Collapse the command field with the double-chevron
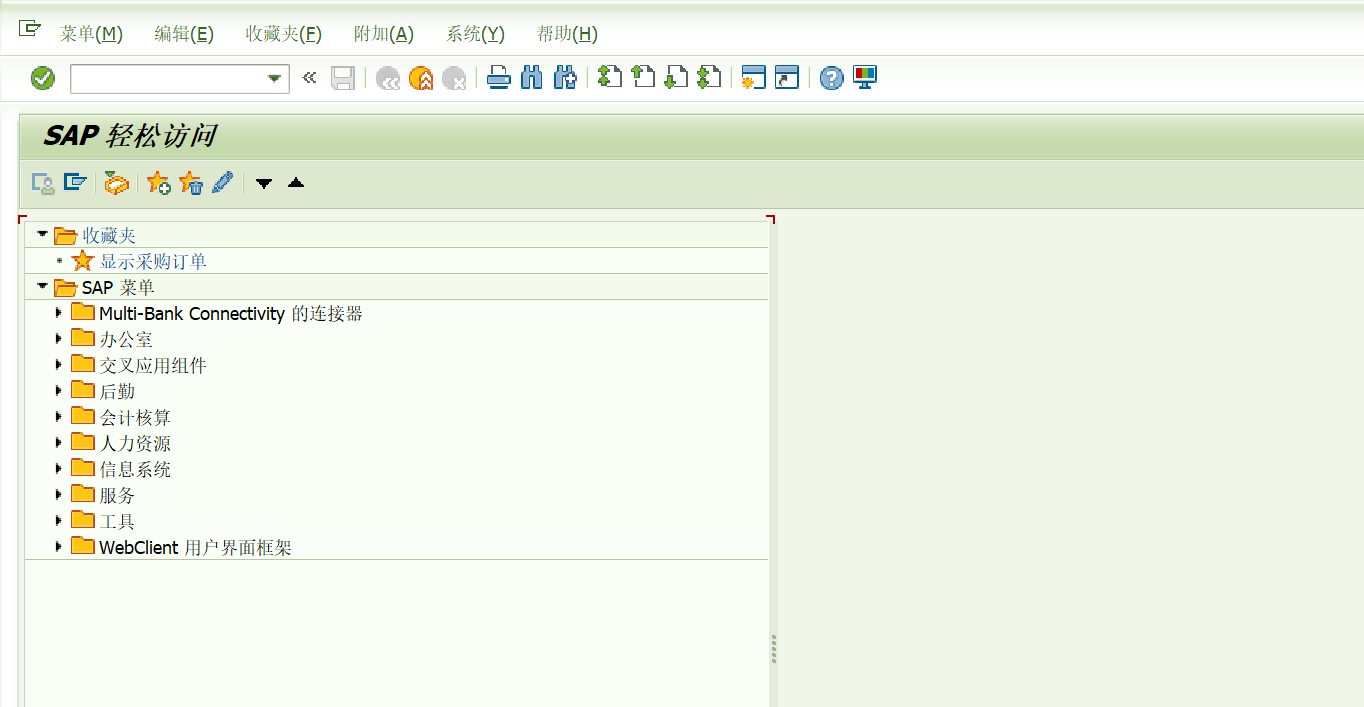This screenshot has height=707, width=1364. 309,77
